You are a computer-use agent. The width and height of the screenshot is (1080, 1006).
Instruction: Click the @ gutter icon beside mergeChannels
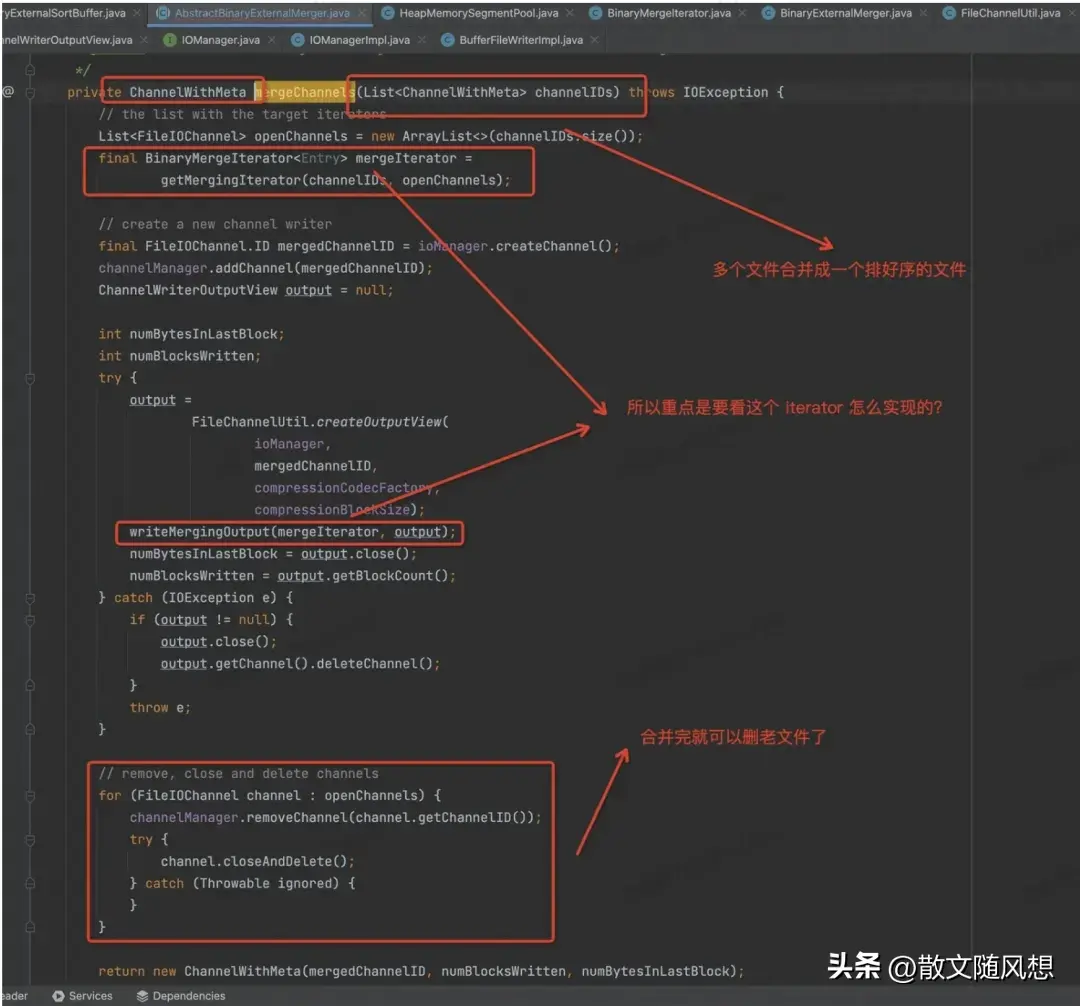(x=8, y=92)
